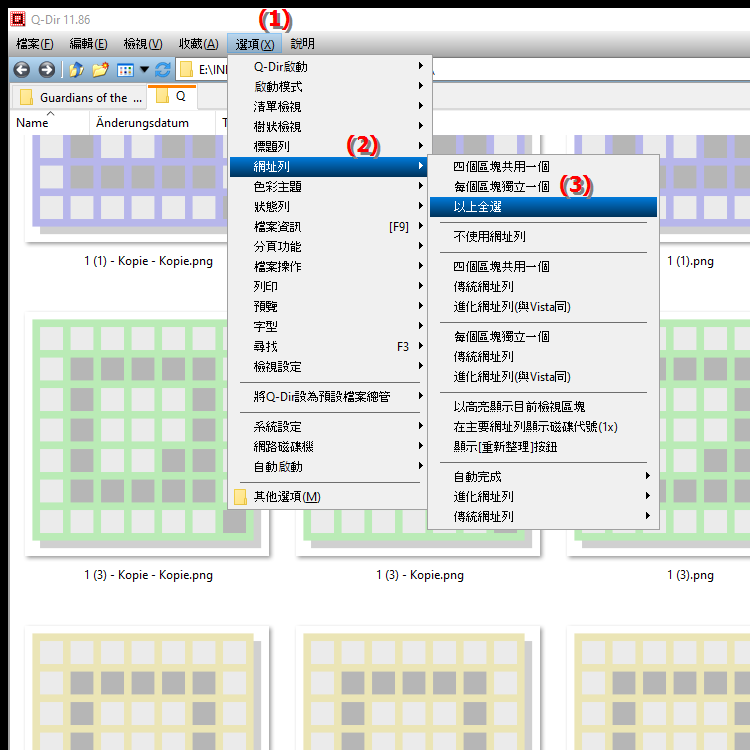Open the 檢視設定 submenu
The height and width of the screenshot is (750, 750).
click(x=330, y=367)
